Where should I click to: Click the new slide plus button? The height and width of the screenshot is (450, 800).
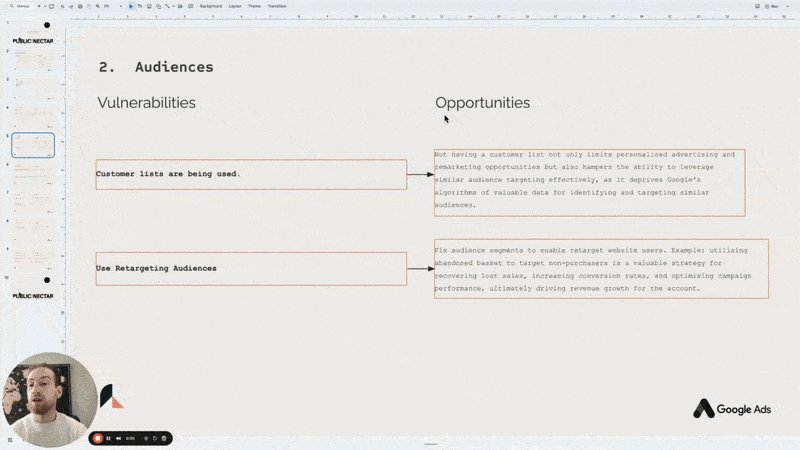39,6
